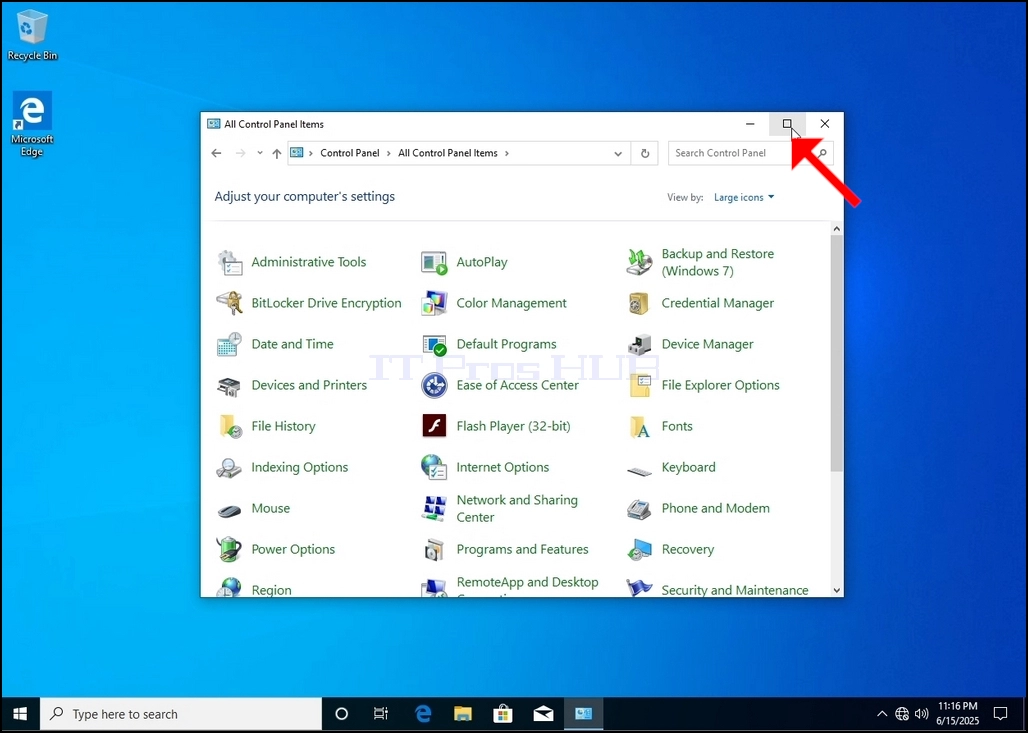Open the Ease of Access Center icon
Screen dimensions: 1028x733
[x=434, y=386]
